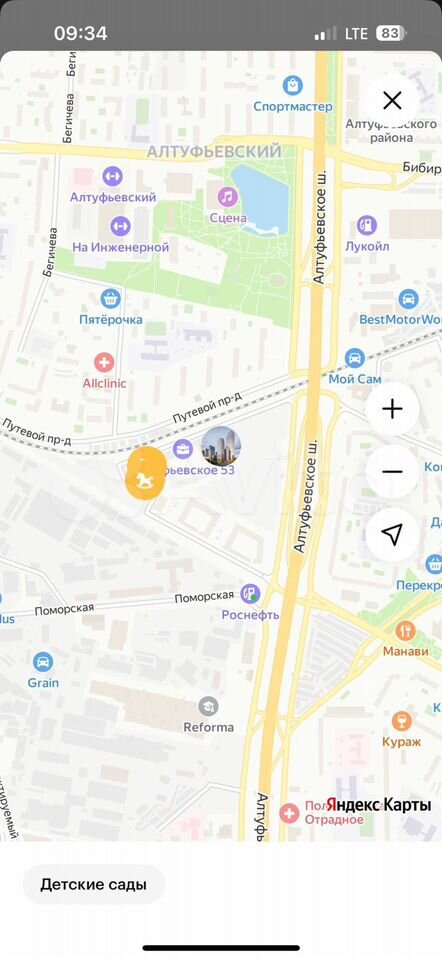
Task: Select the Лукойл gas station icon
Action: 367,225
